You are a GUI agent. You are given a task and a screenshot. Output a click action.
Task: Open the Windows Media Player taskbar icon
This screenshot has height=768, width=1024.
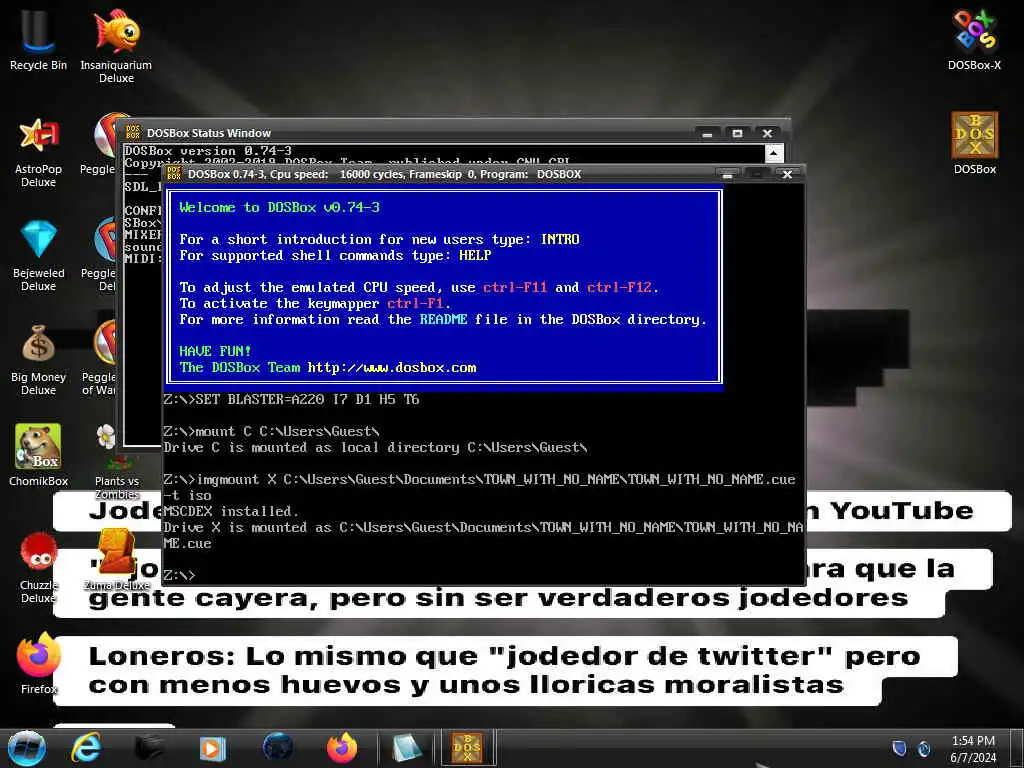(212, 748)
